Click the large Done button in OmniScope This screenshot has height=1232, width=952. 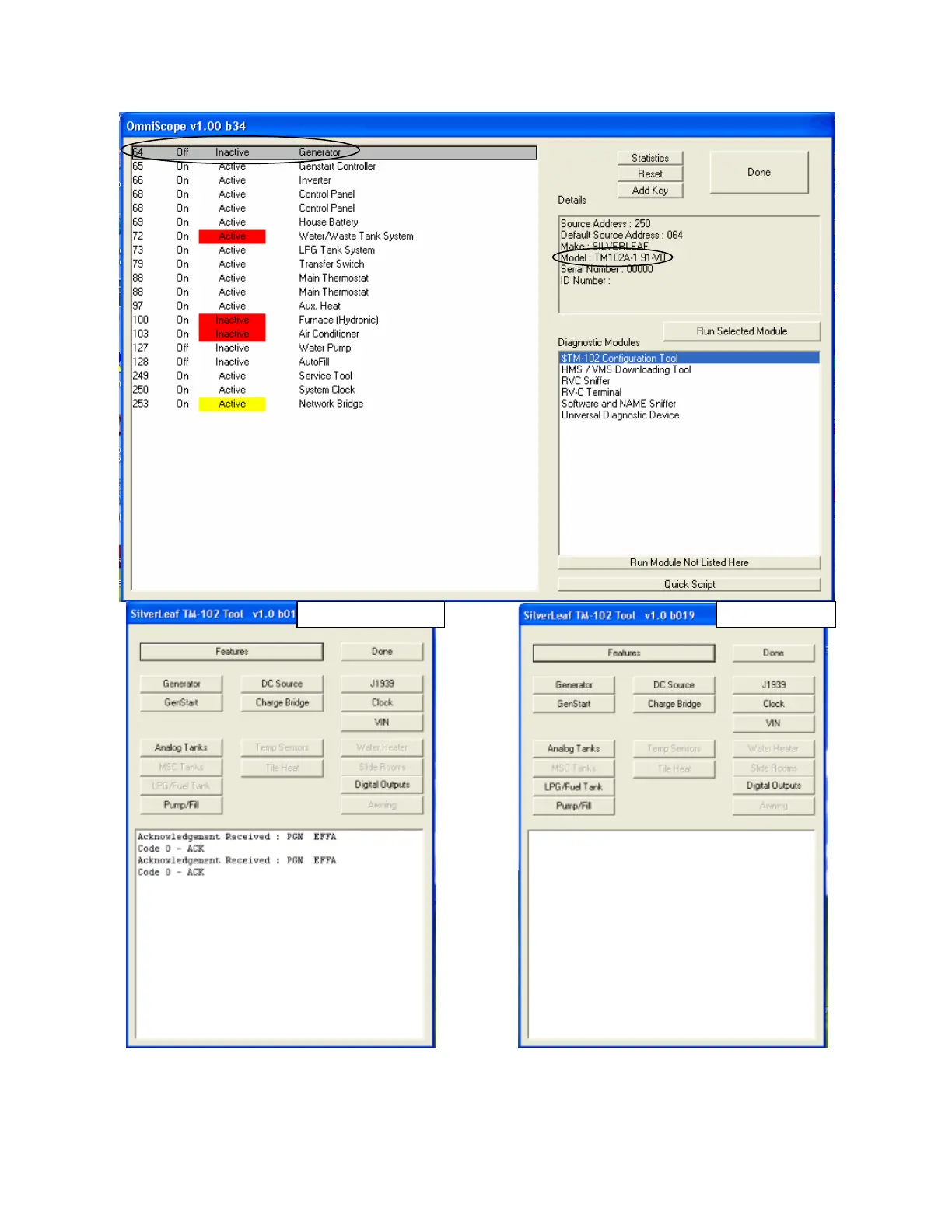coord(759,173)
